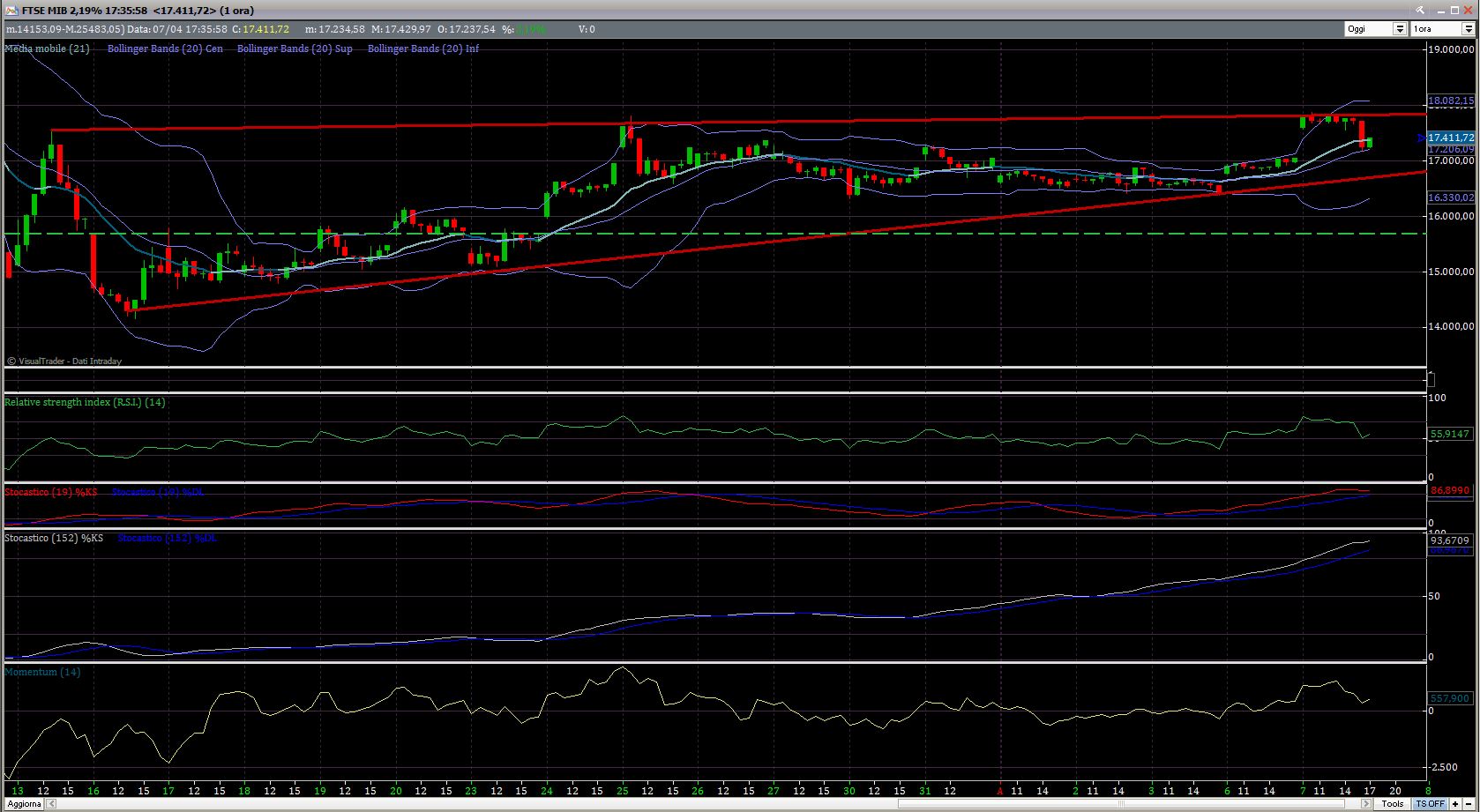Image resolution: width=1480 pixels, height=812 pixels.
Task: Click the momentum value 557,900
Action: point(1450,697)
